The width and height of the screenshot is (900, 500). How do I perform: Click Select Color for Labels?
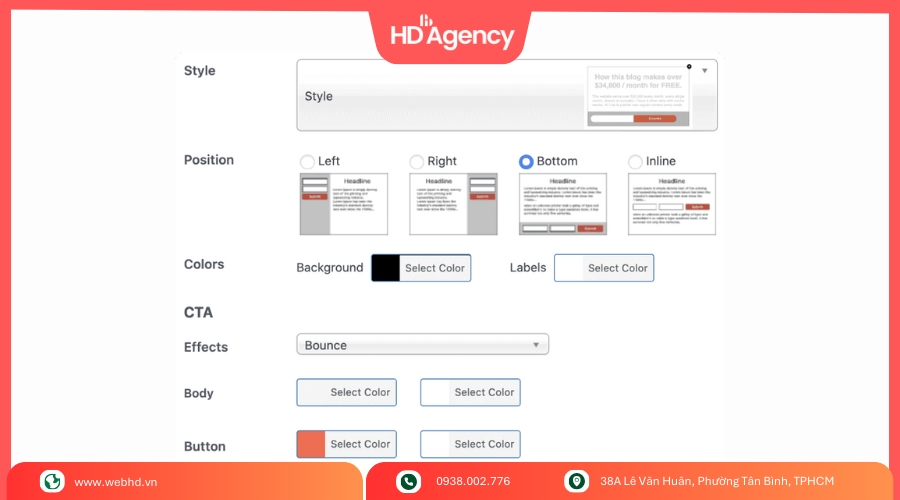point(617,268)
